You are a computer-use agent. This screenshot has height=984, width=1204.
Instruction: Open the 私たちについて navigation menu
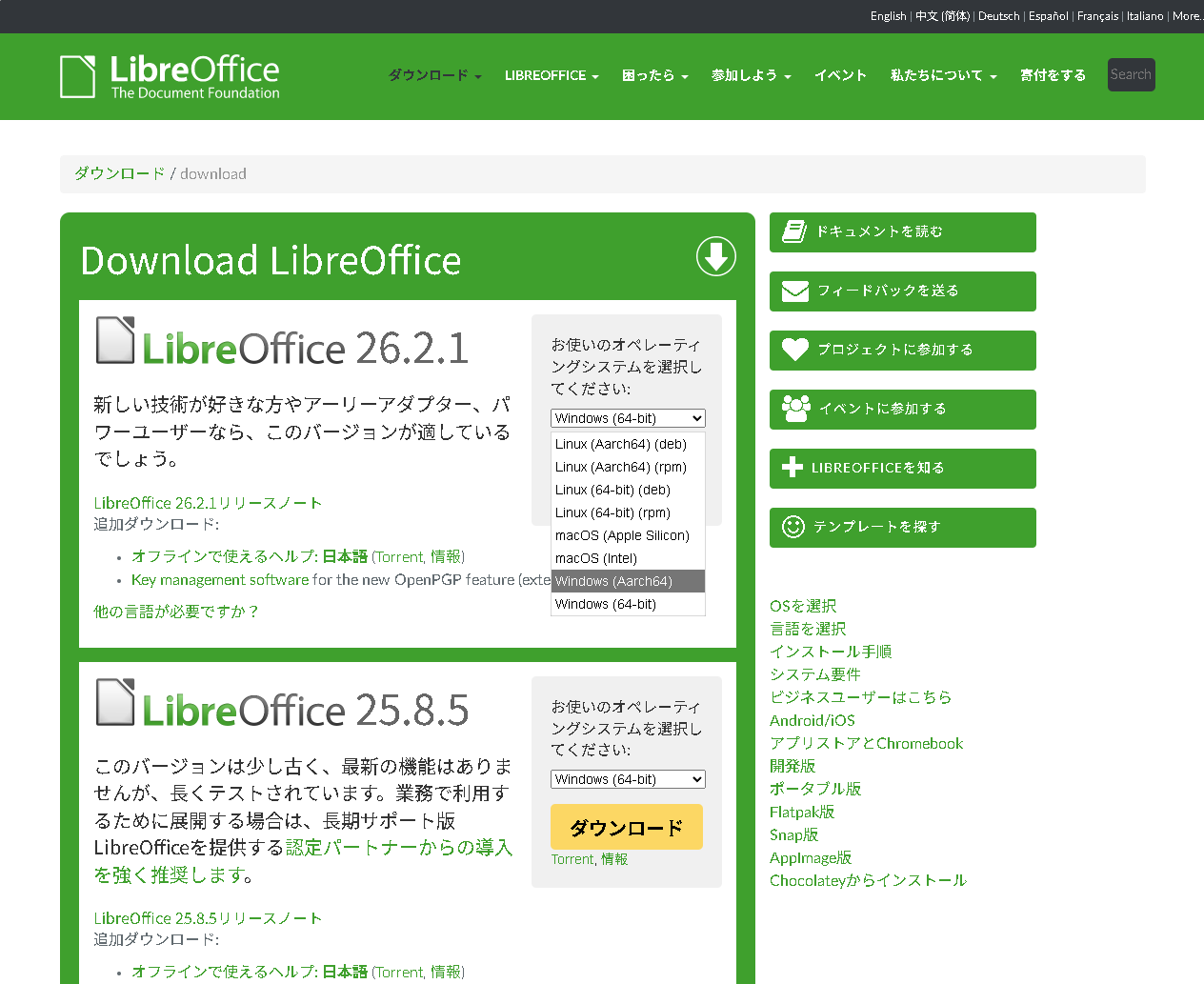click(x=942, y=75)
